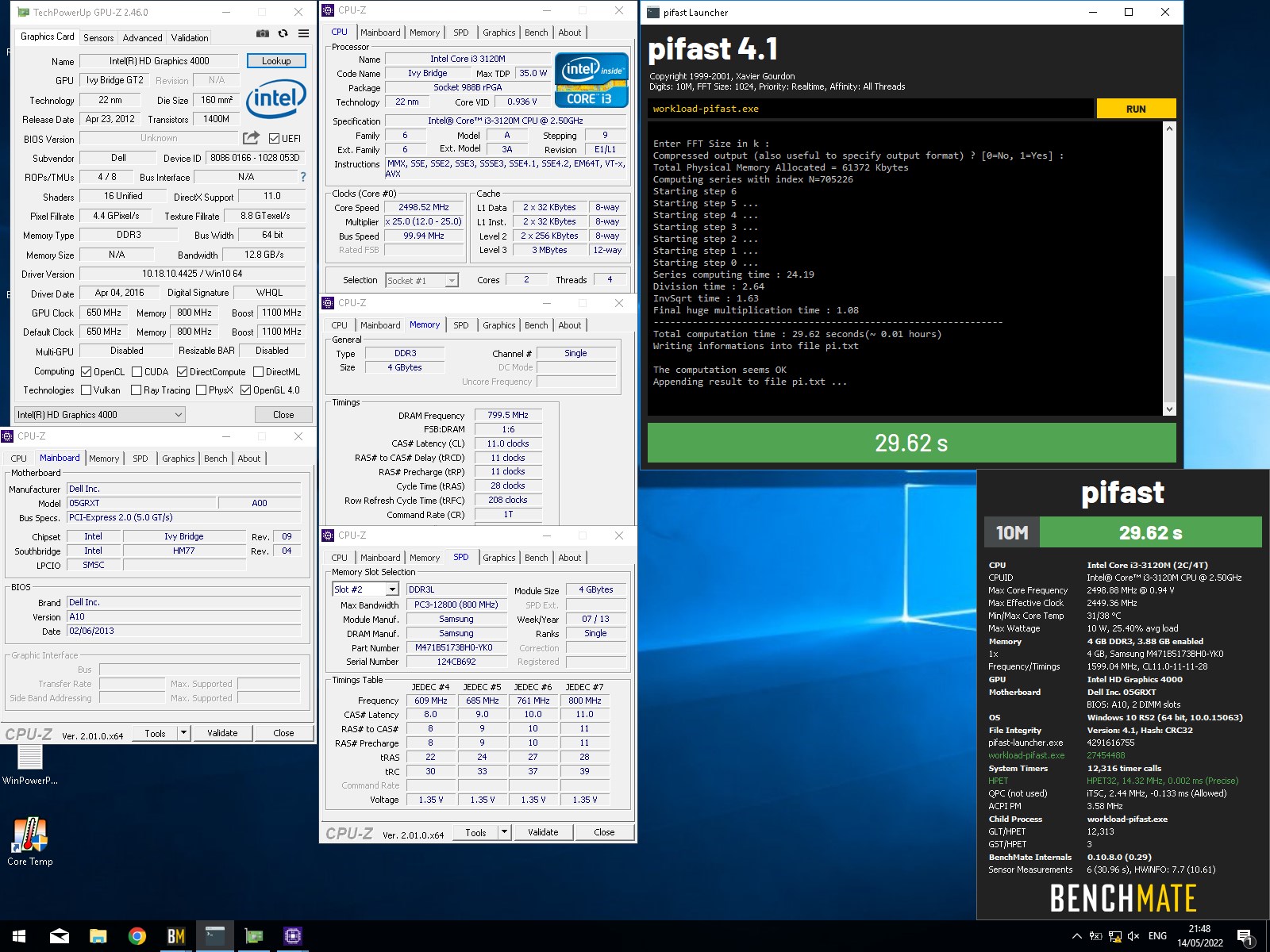
Task: Switch to Sensors tab in GPU-Z
Action: [98, 37]
